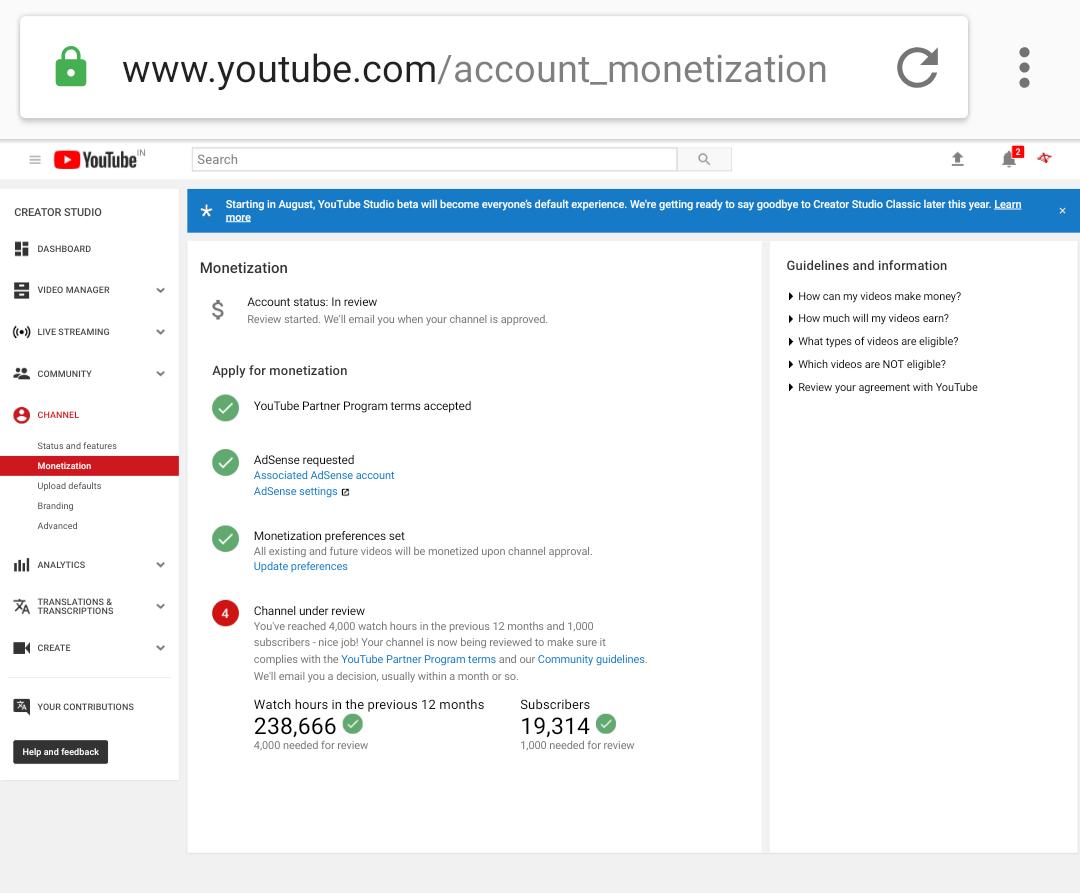
Task: Click 'Guidelines and information' heading
Action: pyautogui.click(x=866, y=266)
